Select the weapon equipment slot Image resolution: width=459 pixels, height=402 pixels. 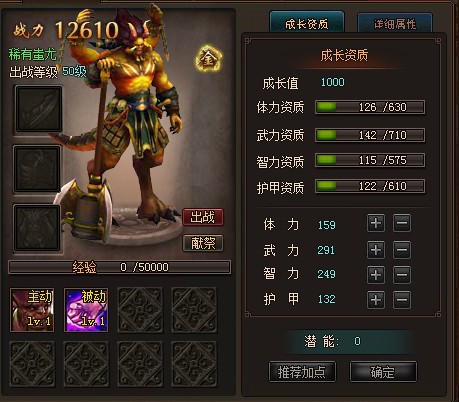click(39, 109)
